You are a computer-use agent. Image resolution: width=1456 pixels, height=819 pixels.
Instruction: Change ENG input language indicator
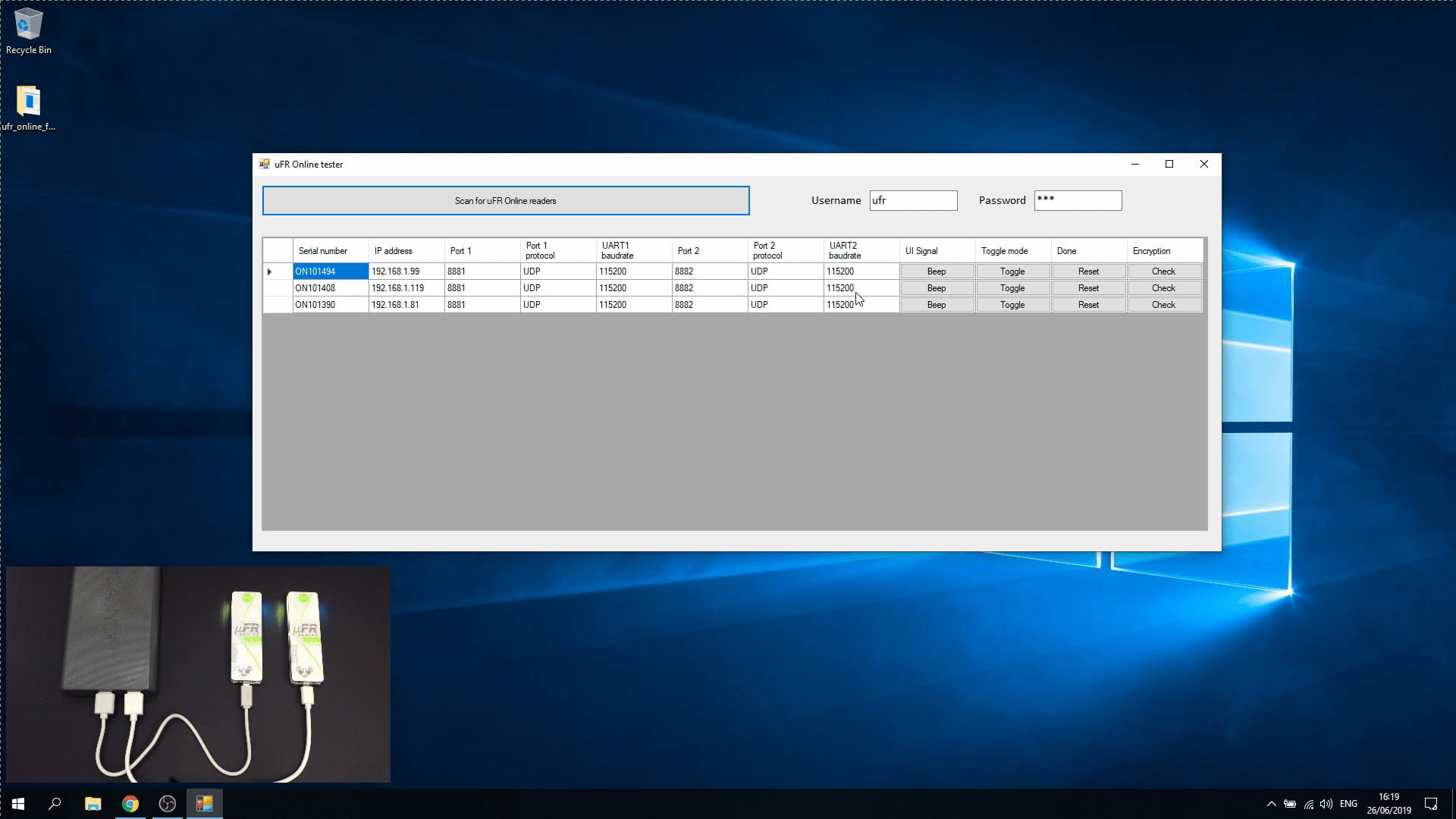1348,804
